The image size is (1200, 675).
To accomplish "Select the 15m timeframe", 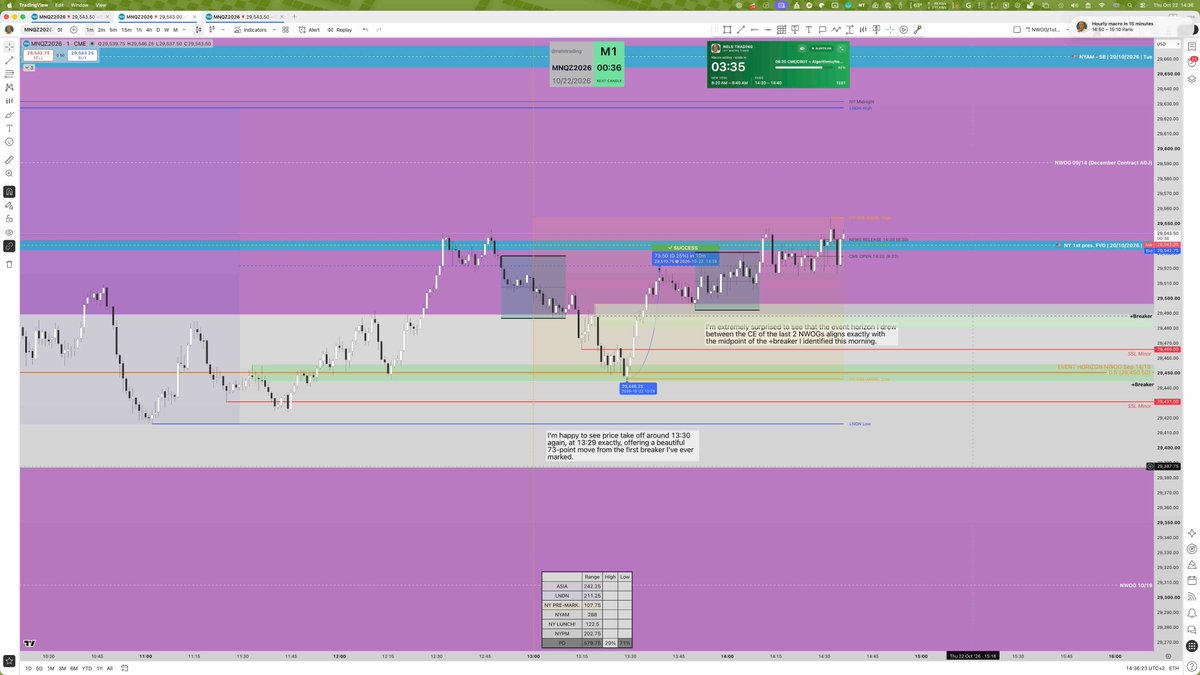I will (x=127, y=30).
